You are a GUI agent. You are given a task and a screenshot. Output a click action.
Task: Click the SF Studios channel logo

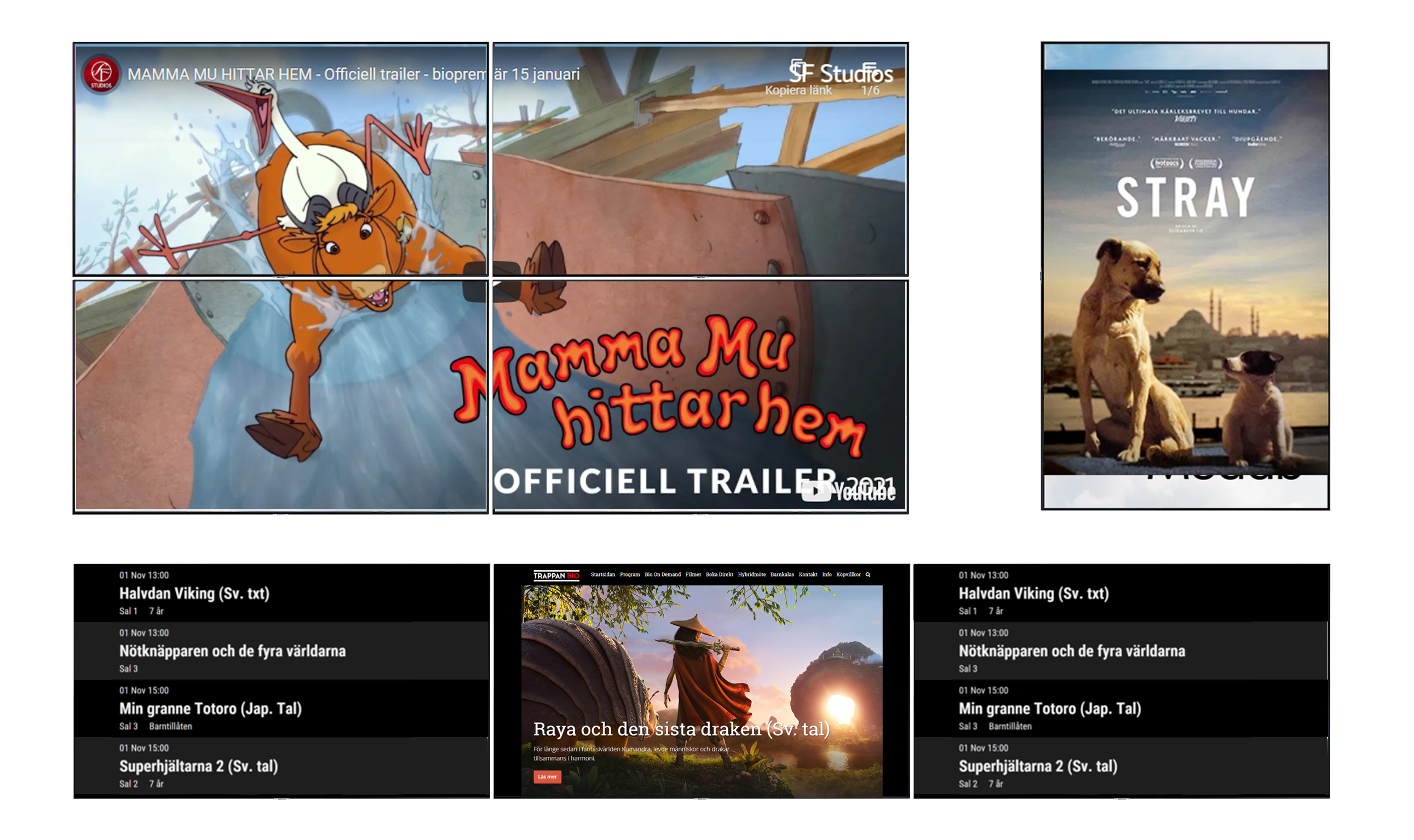point(101,74)
